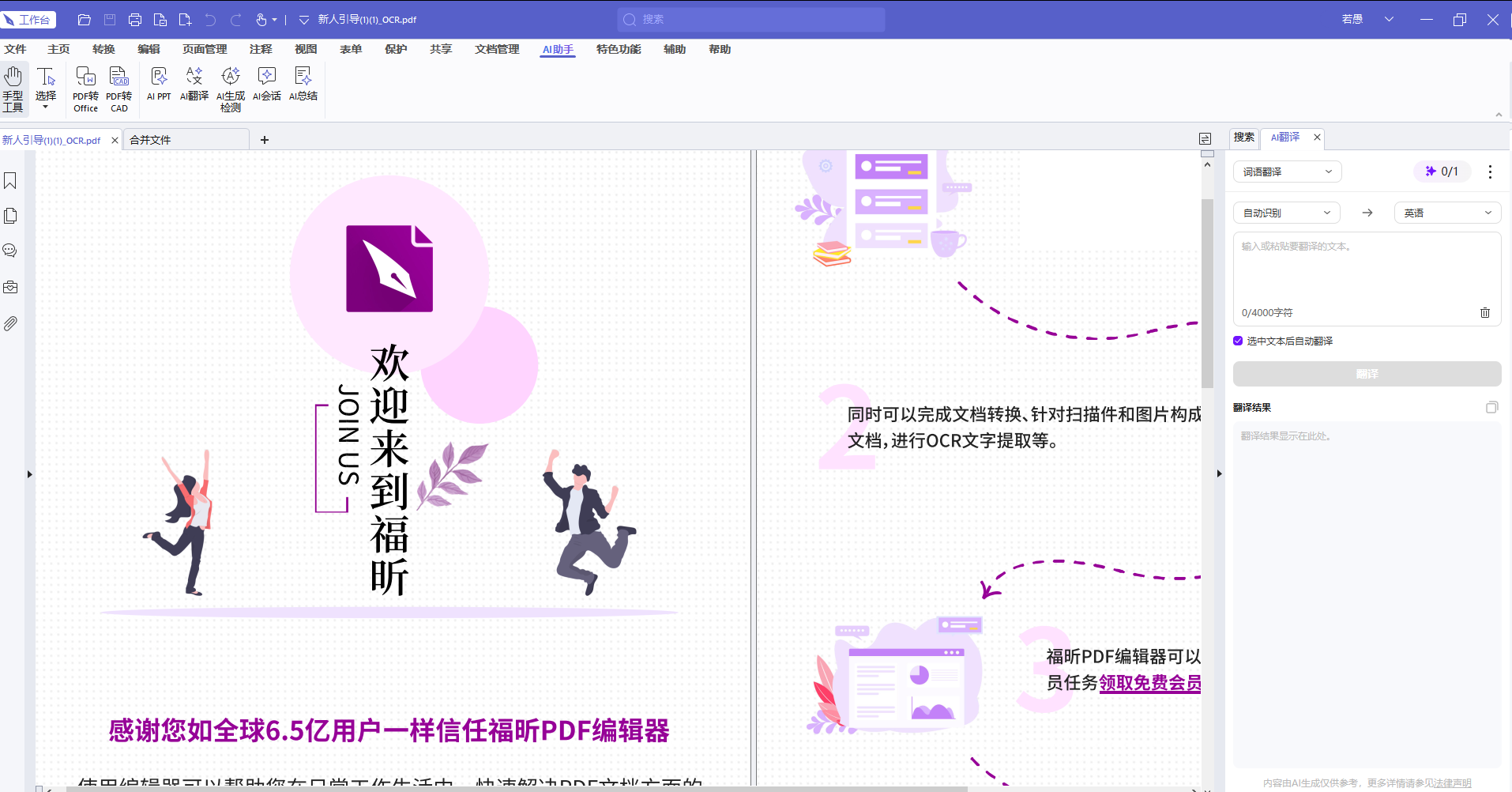Open the 注释 ribbon tab
The height and width of the screenshot is (792, 1512).
(x=261, y=49)
